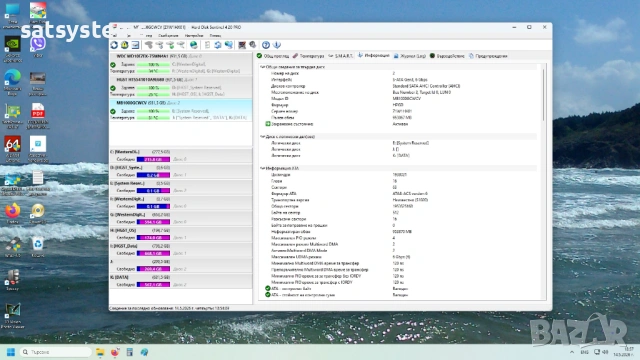
Task: Open the Alerts tab at far right
Action: point(488,56)
